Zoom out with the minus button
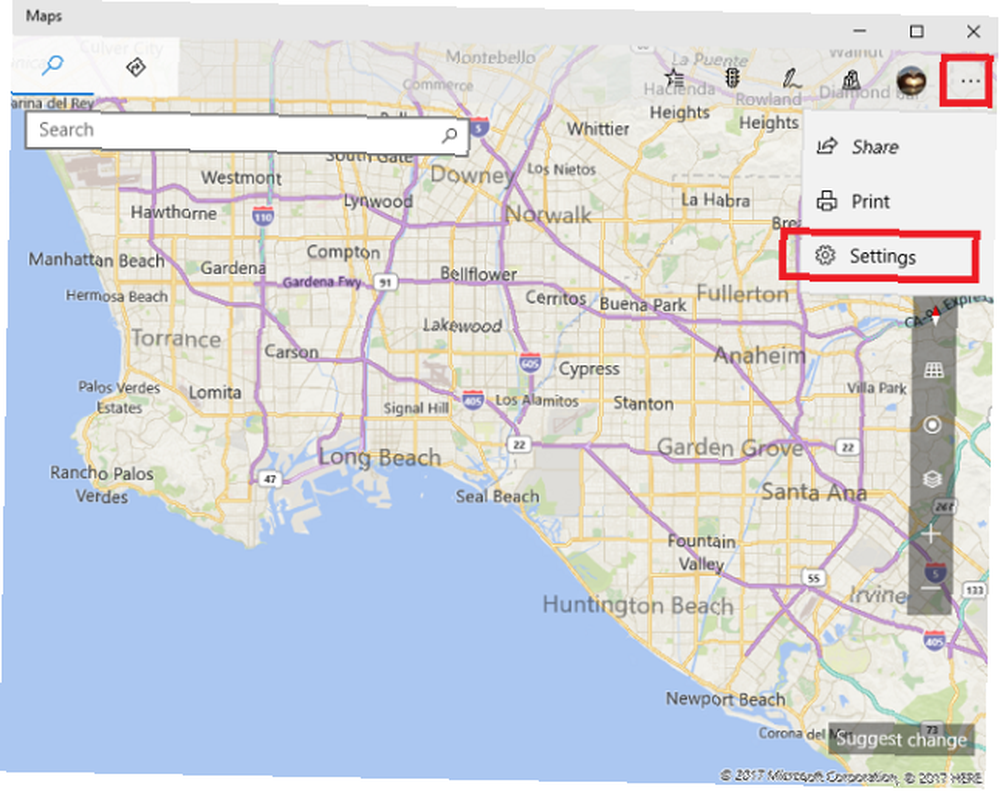The image size is (1000, 791). (931, 588)
